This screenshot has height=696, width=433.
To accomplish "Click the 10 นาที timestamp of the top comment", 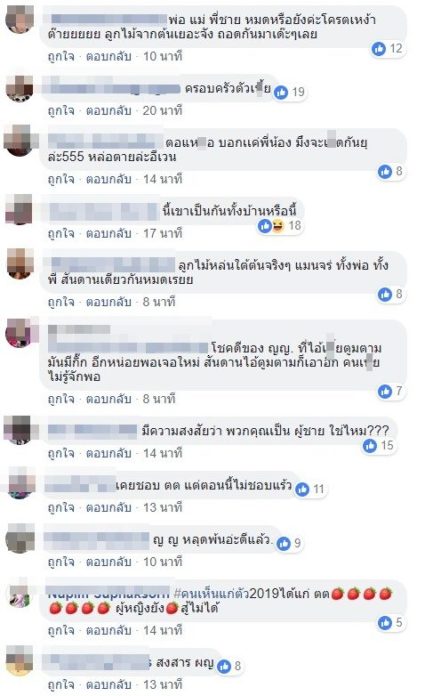I will (x=163, y=56).
